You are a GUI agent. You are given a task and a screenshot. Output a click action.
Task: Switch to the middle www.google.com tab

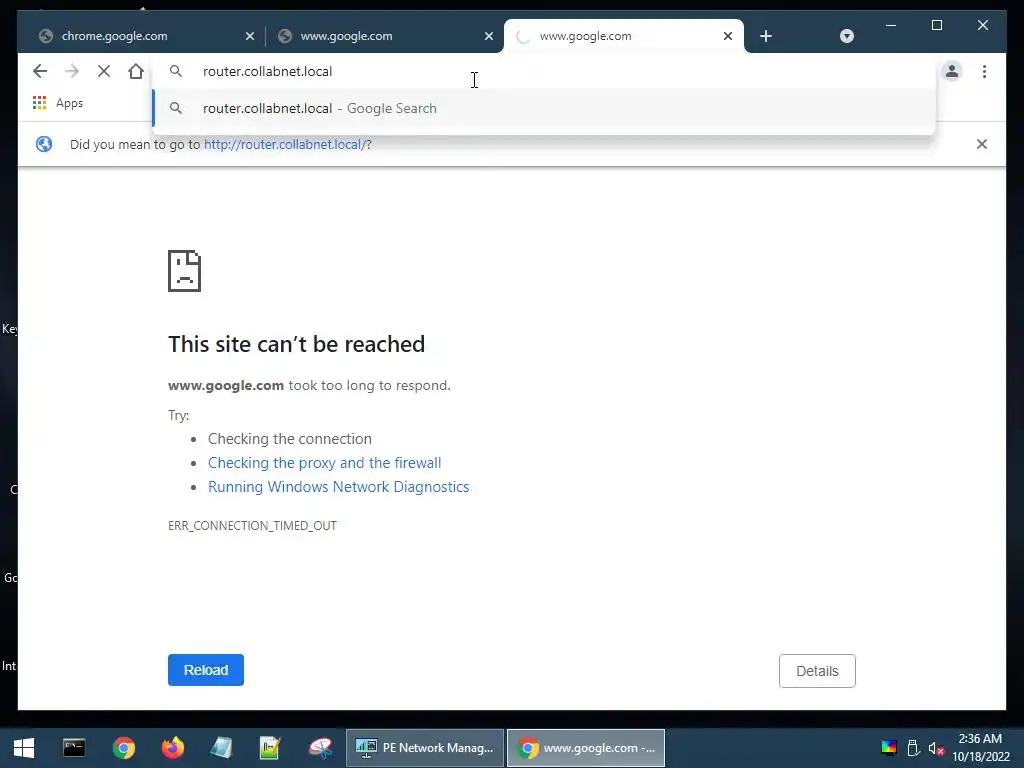click(x=382, y=36)
